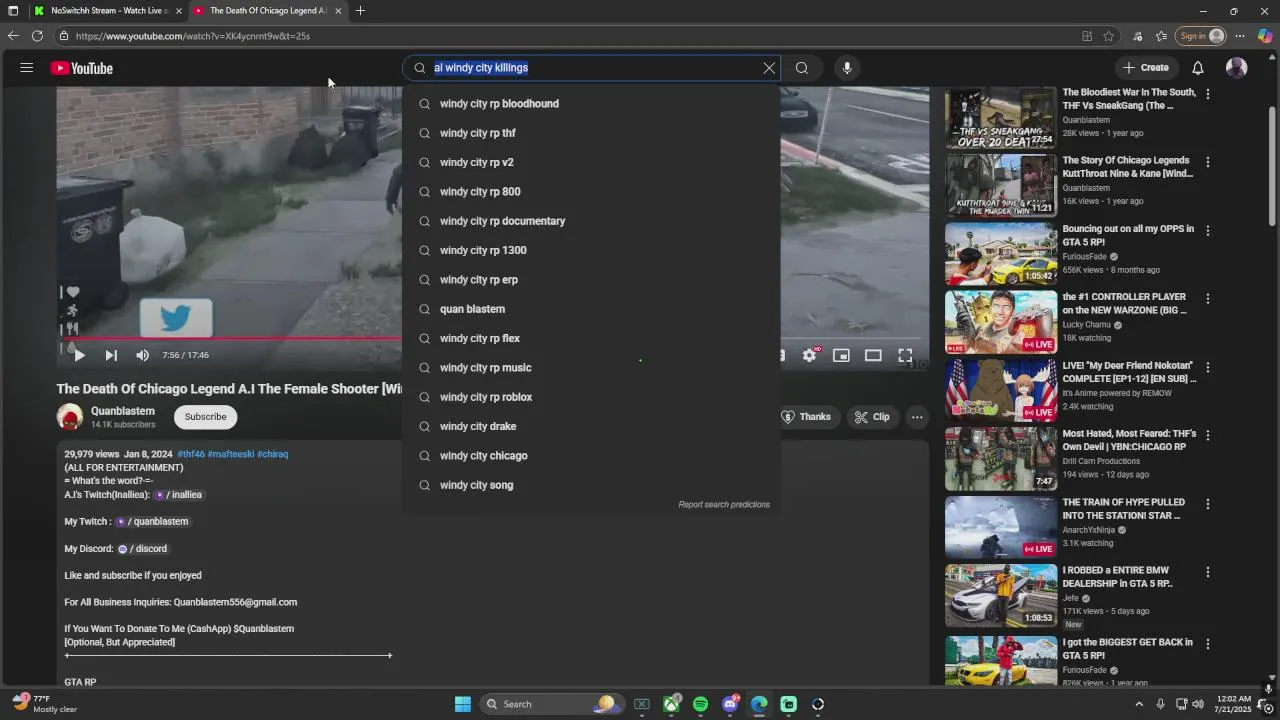Image resolution: width=1280 pixels, height=720 pixels.
Task: Start voice search with the microphone icon
Action: [x=847, y=68]
